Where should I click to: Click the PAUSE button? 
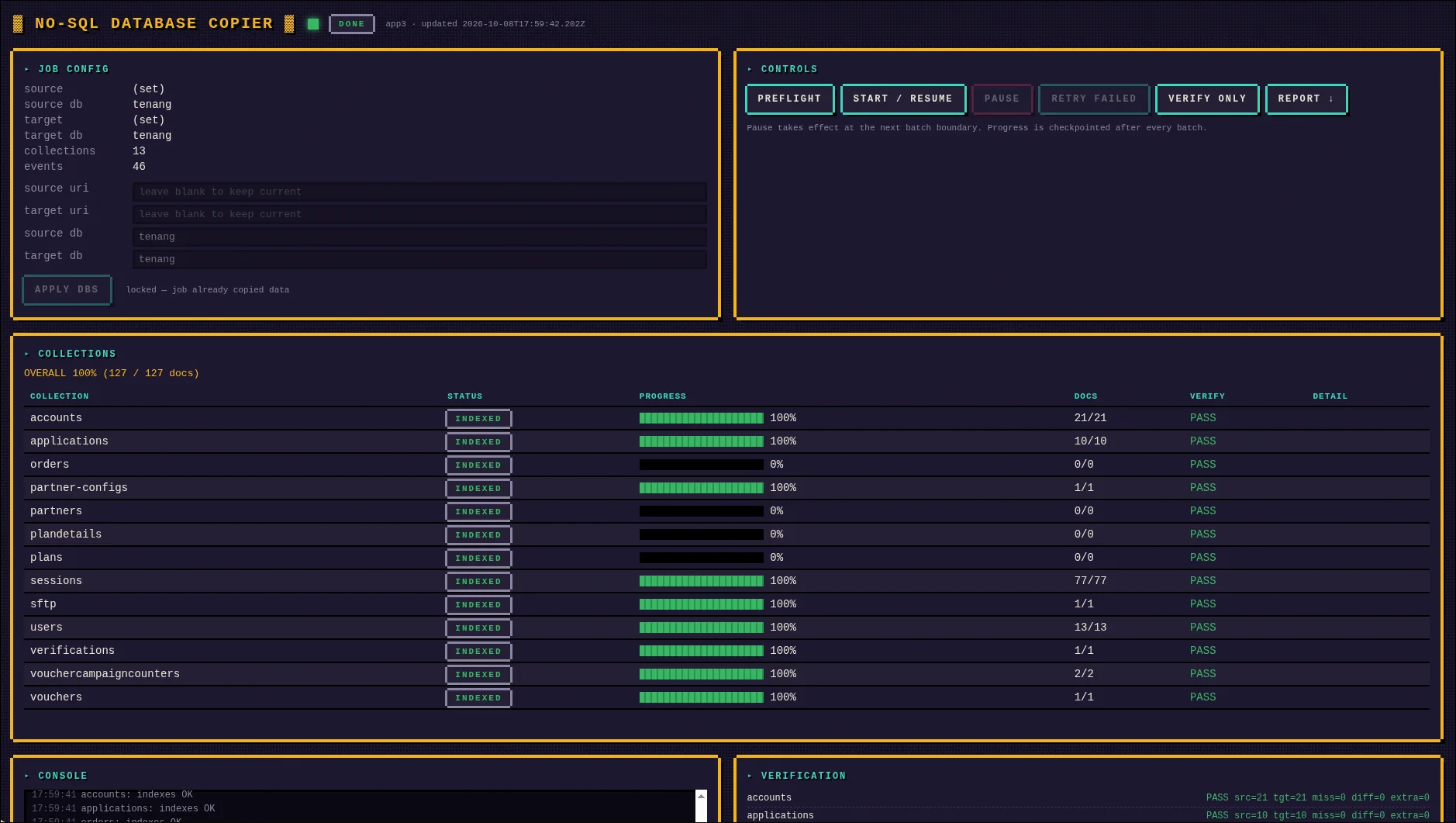tap(1002, 99)
